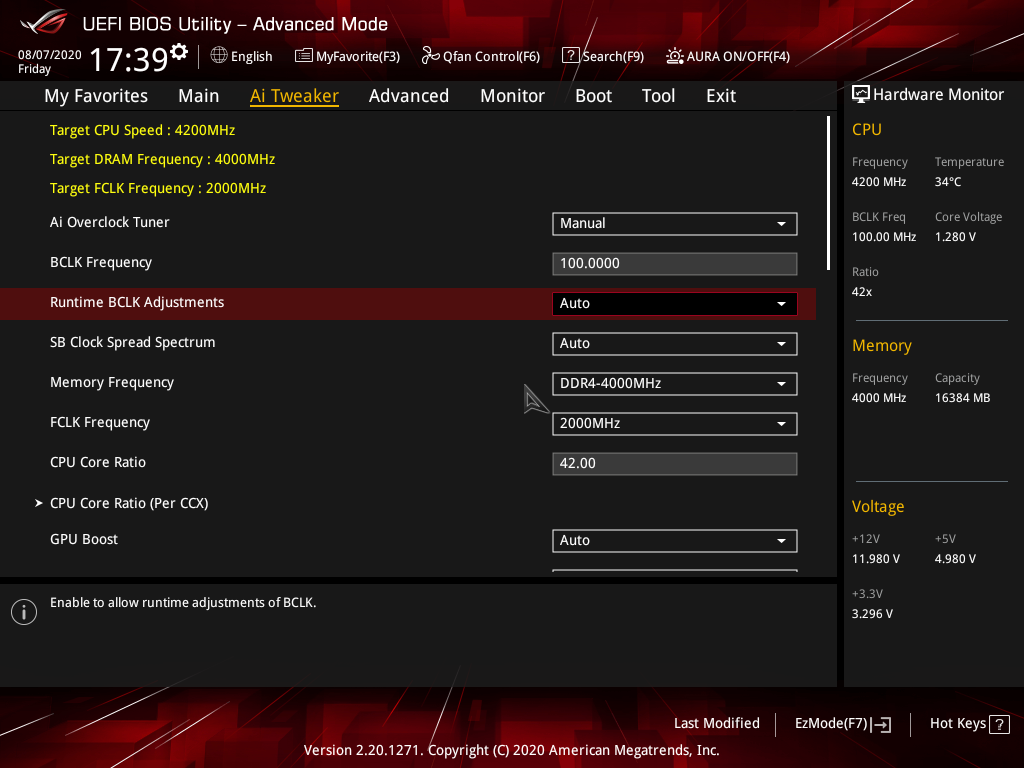1024x768 pixels.
Task: Click the 17:39 clock time
Action: pos(129,59)
